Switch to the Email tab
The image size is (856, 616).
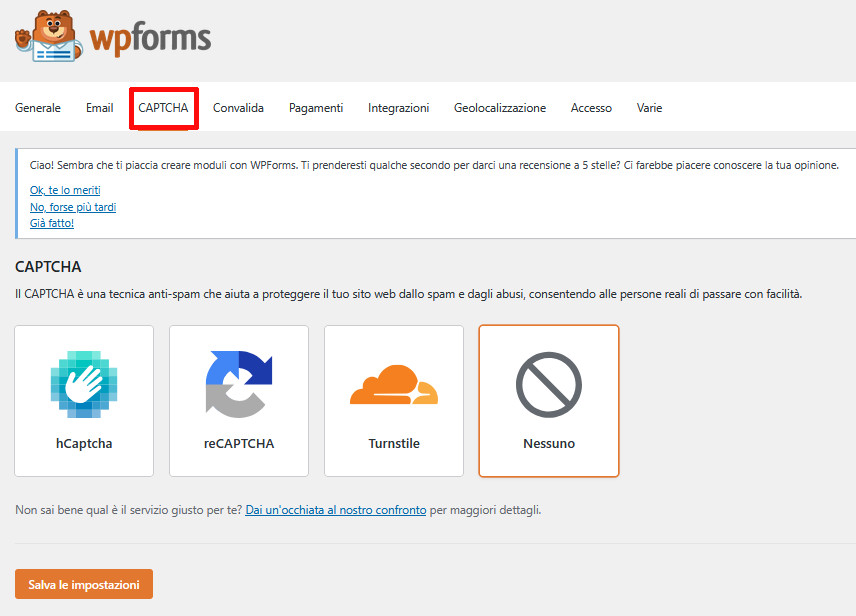click(x=99, y=108)
